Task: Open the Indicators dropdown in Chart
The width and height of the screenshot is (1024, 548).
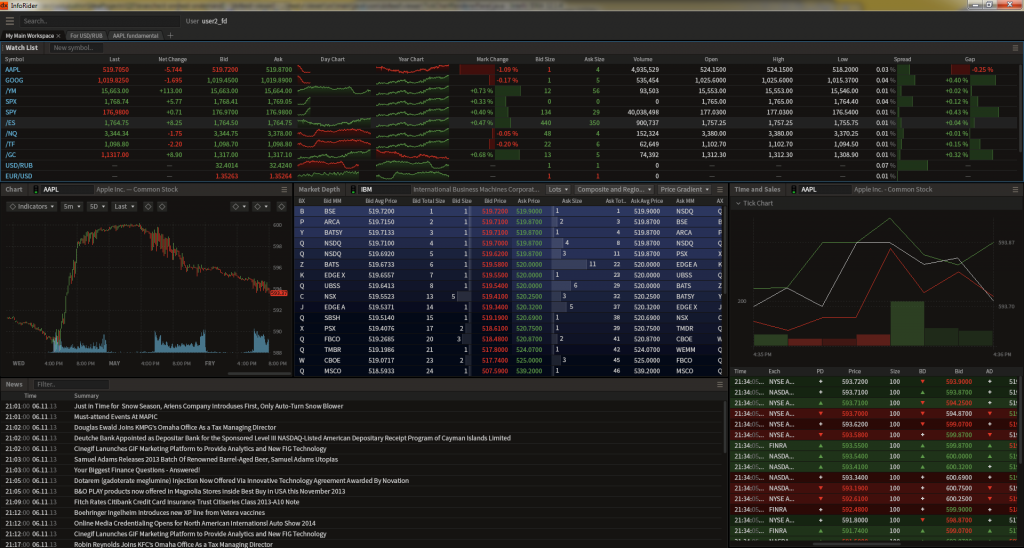Action: (x=31, y=206)
